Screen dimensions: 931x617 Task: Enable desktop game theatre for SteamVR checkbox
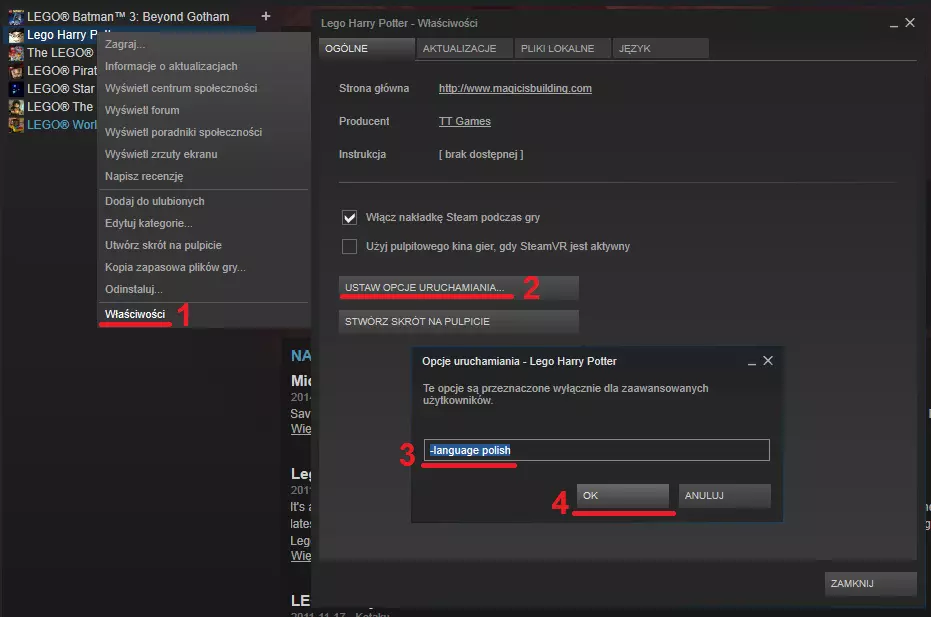point(350,246)
